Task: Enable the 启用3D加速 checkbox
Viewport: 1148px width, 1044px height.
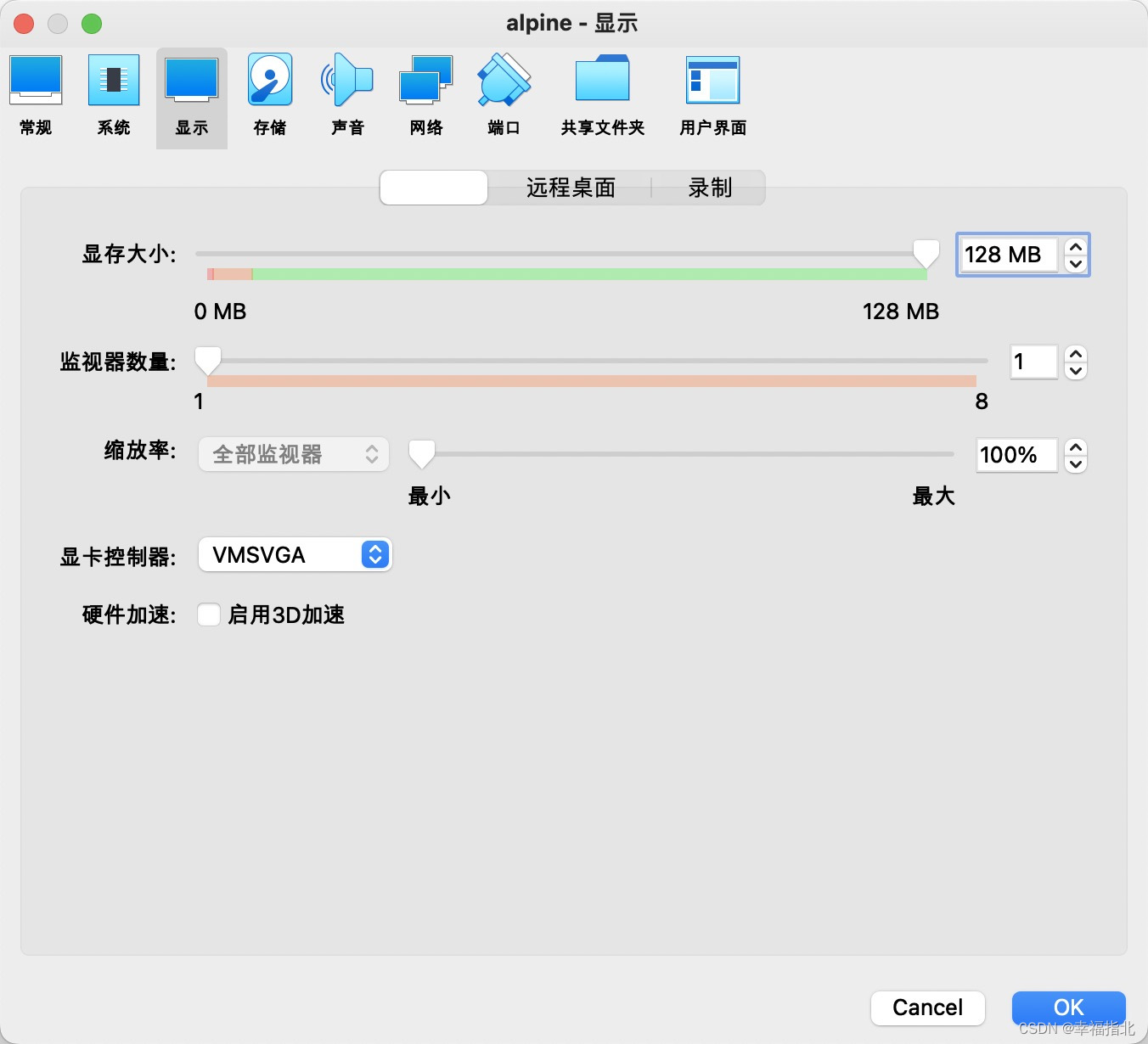Action: pyautogui.click(x=209, y=615)
